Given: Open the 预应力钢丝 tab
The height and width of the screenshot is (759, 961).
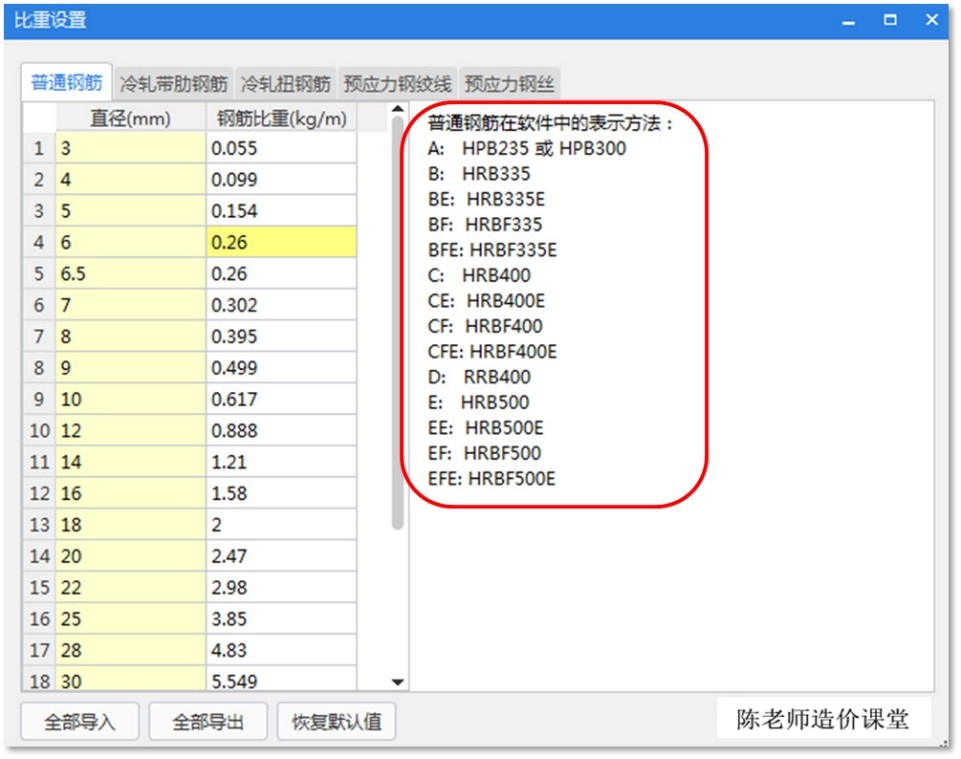Looking at the screenshot, I should pyautogui.click(x=508, y=83).
